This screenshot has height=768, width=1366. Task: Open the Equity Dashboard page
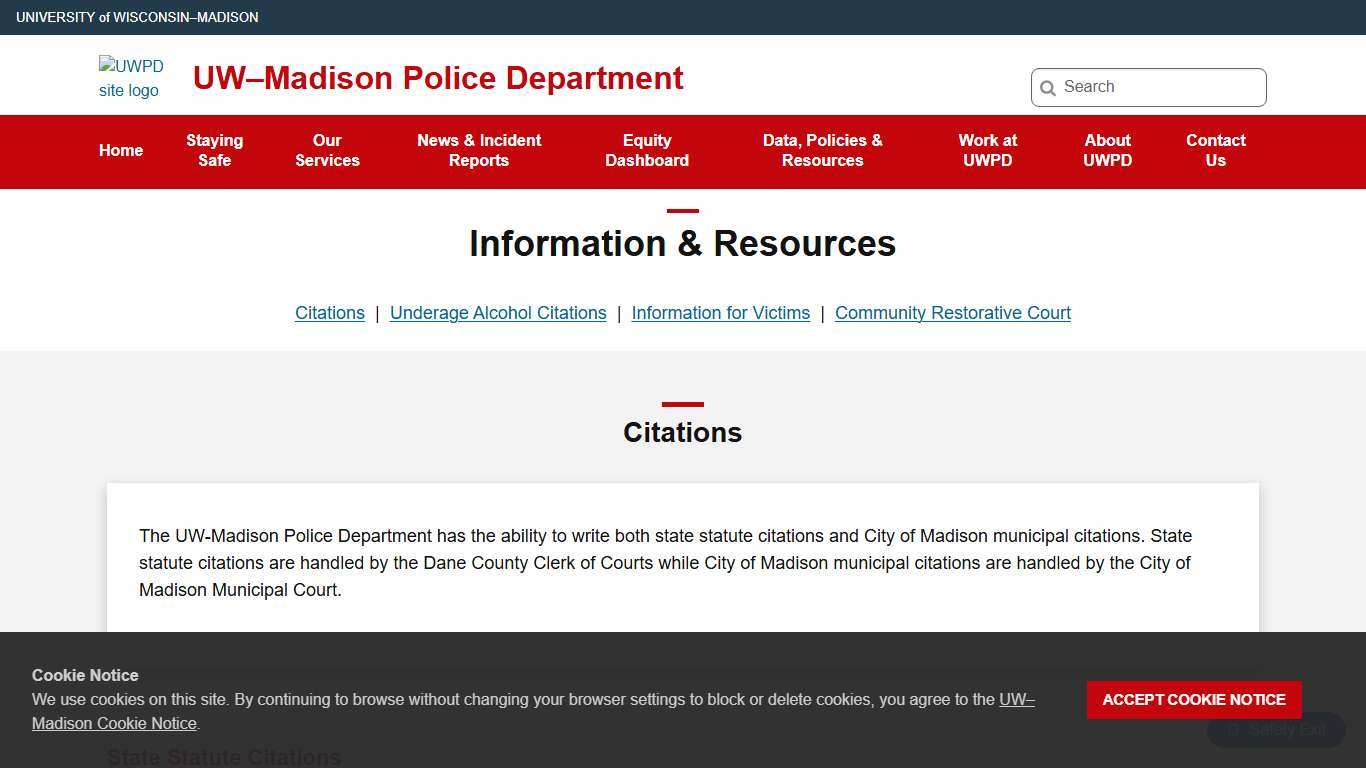pyautogui.click(x=647, y=151)
